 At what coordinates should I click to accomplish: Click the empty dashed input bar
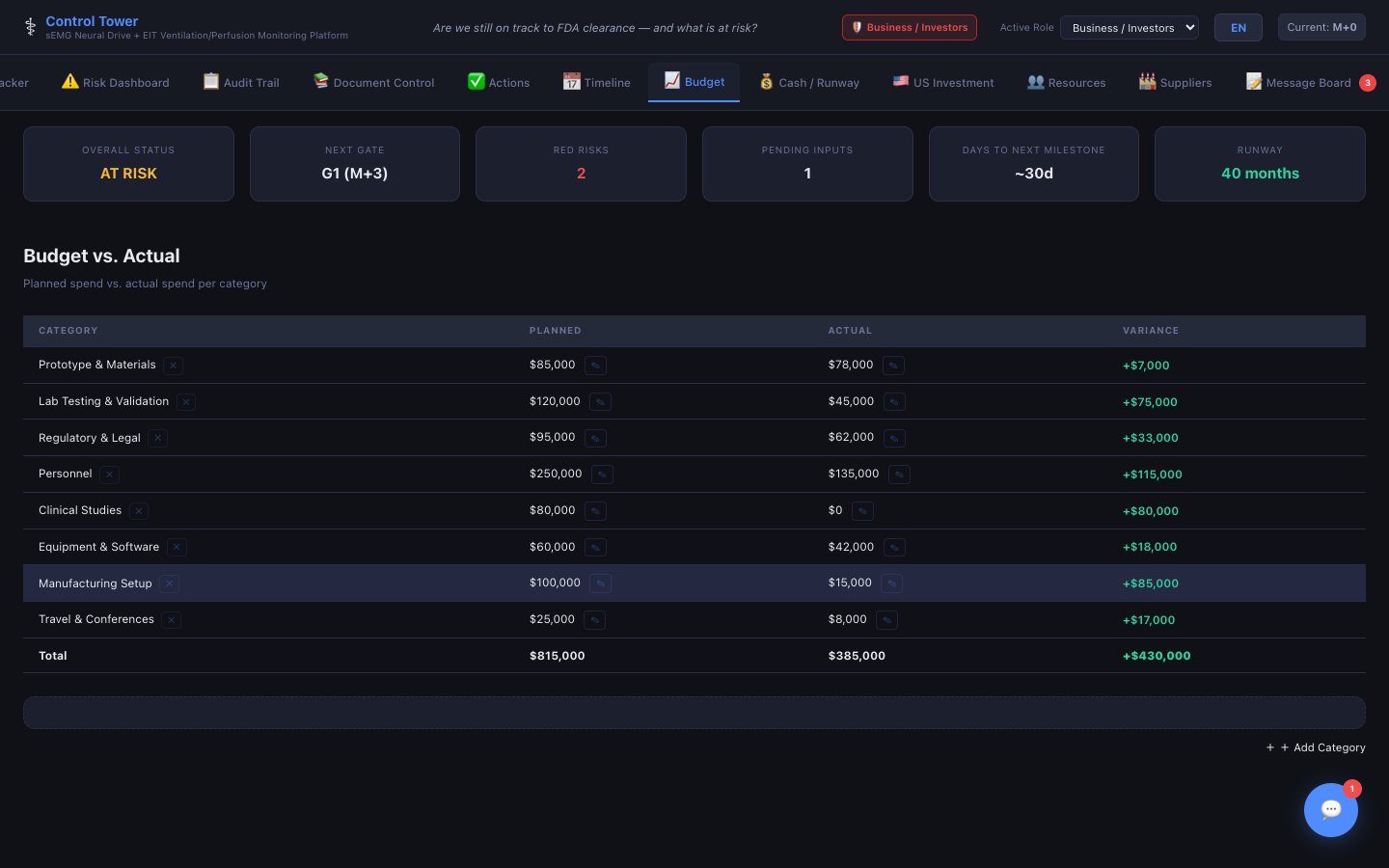click(694, 713)
